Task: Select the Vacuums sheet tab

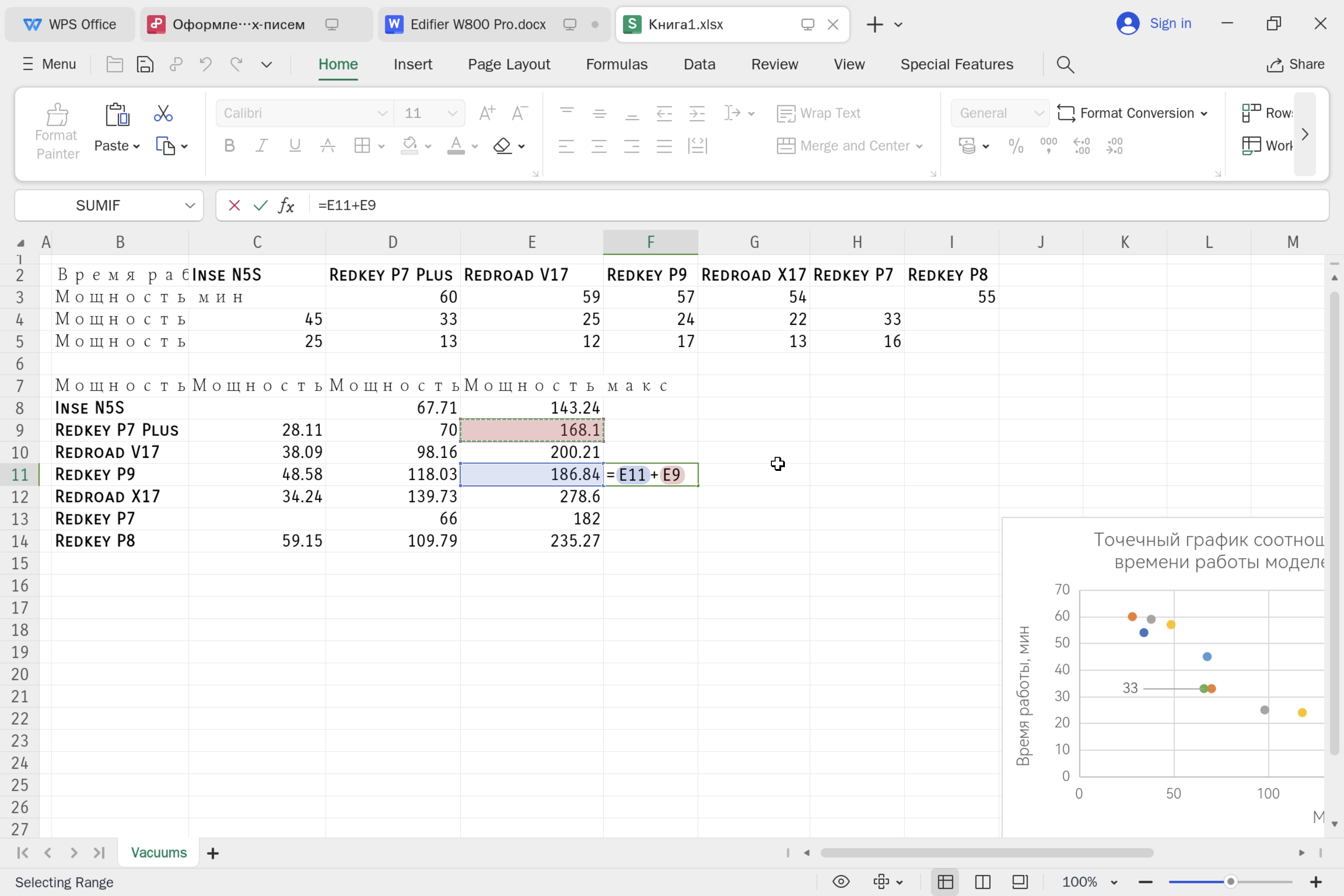Action: point(159,853)
